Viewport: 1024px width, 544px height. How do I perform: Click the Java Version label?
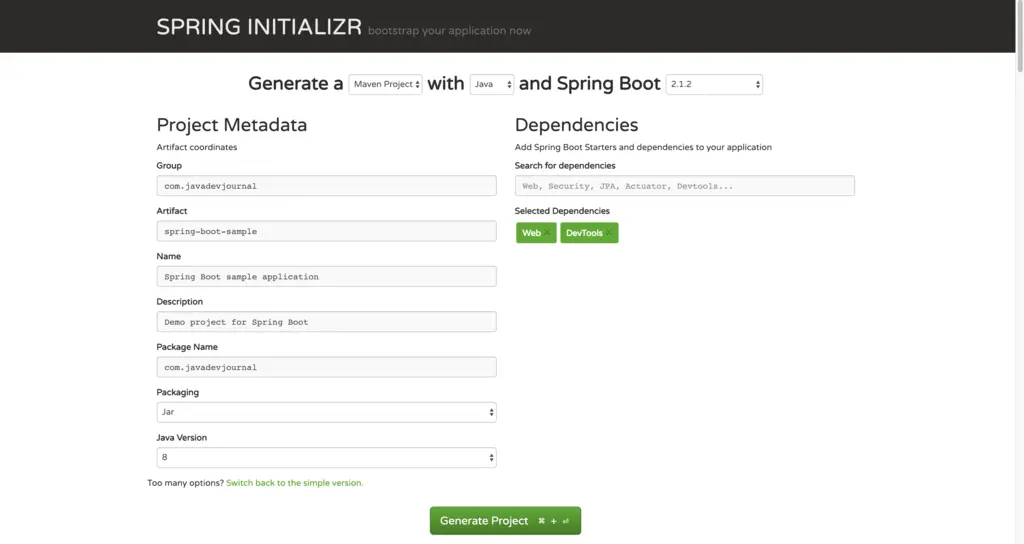pyautogui.click(x=182, y=438)
